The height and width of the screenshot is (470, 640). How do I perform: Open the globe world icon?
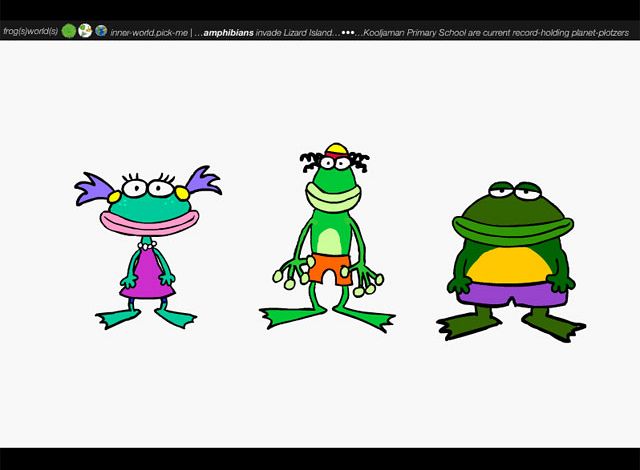tap(101, 30)
